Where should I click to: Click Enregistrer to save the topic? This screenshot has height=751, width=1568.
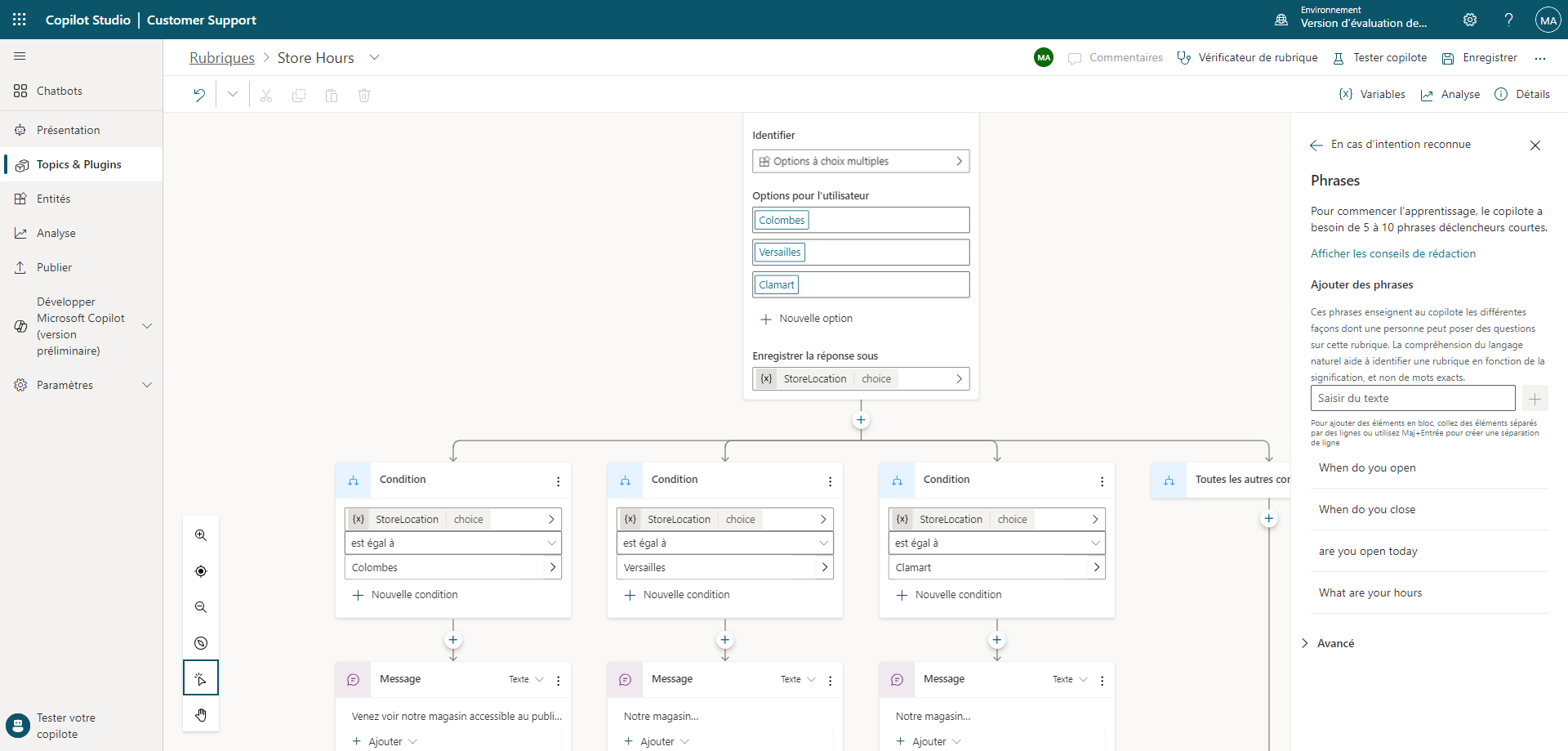1480,58
